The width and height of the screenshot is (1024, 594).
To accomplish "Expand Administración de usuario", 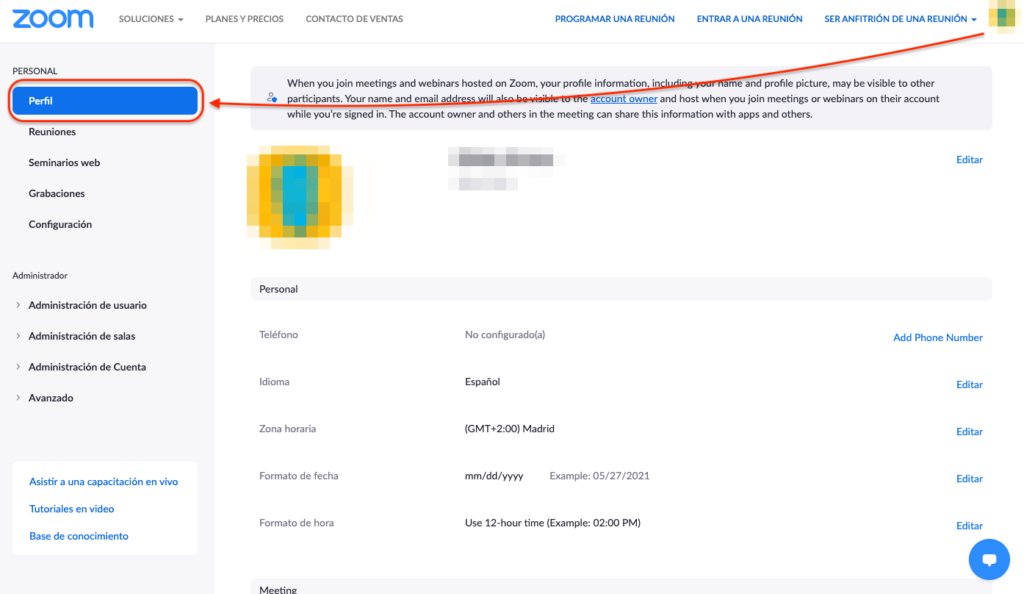I will (x=87, y=305).
